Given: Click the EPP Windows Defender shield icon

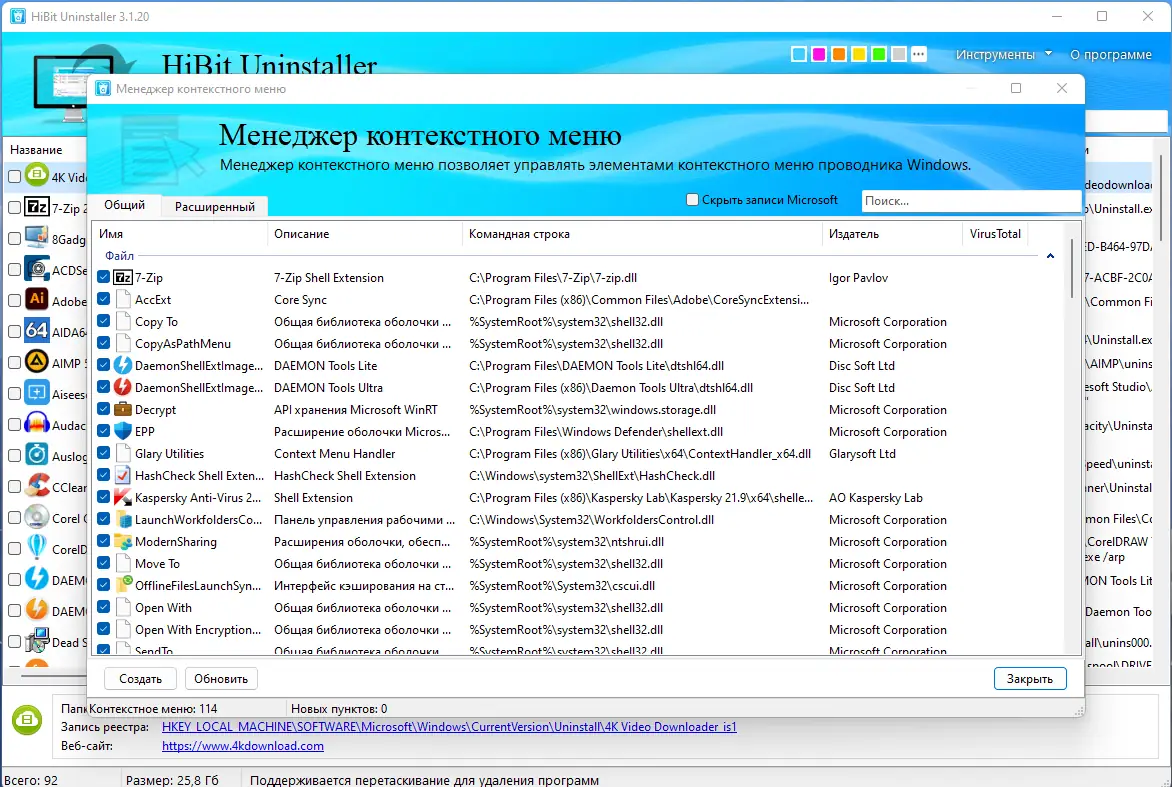Looking at the screenshot, I should click(x=123, y=431).
